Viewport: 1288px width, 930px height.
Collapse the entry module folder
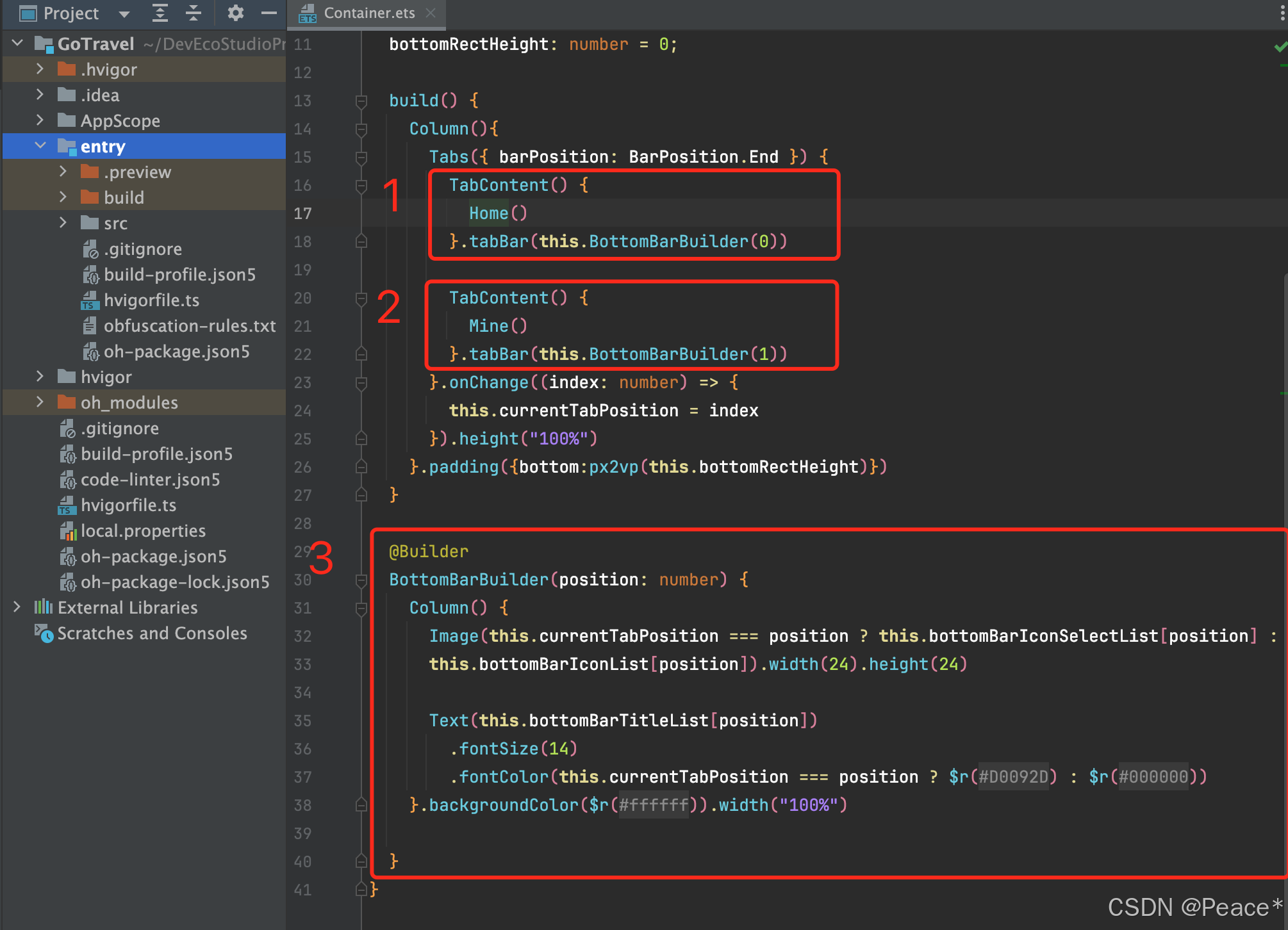(x=40, y=146)
